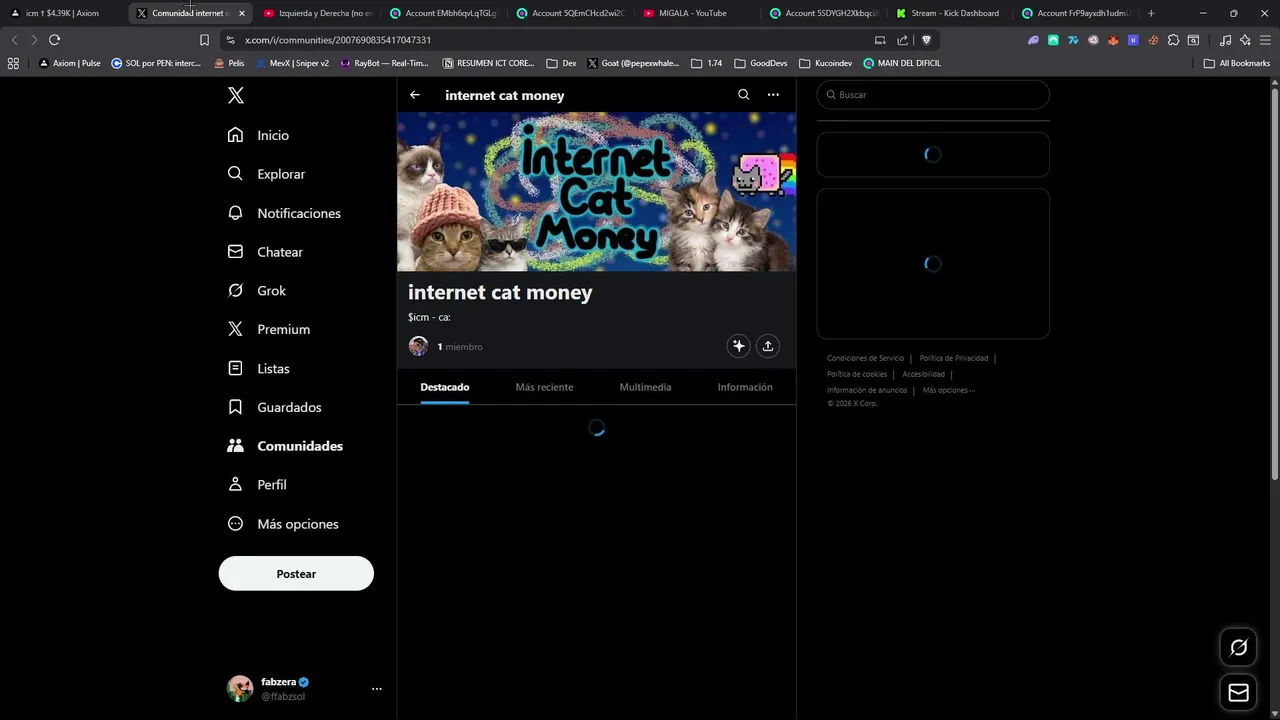Open the MetaMask fox extension
Viewport: 1280px width, 720px height.
(x=1113, y=40)
